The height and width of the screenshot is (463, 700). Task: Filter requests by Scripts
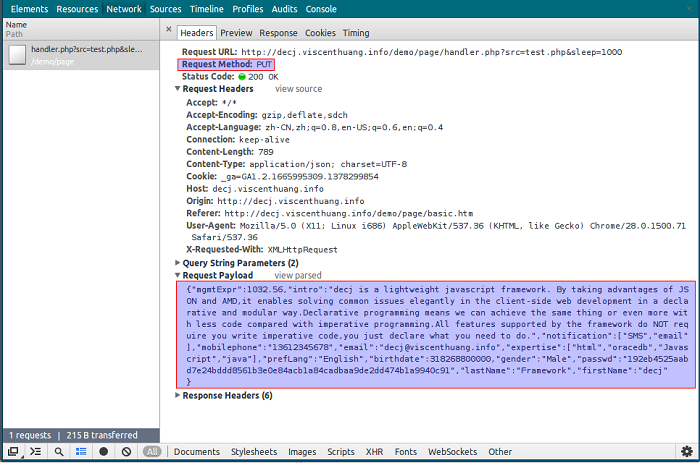point(341,451)
